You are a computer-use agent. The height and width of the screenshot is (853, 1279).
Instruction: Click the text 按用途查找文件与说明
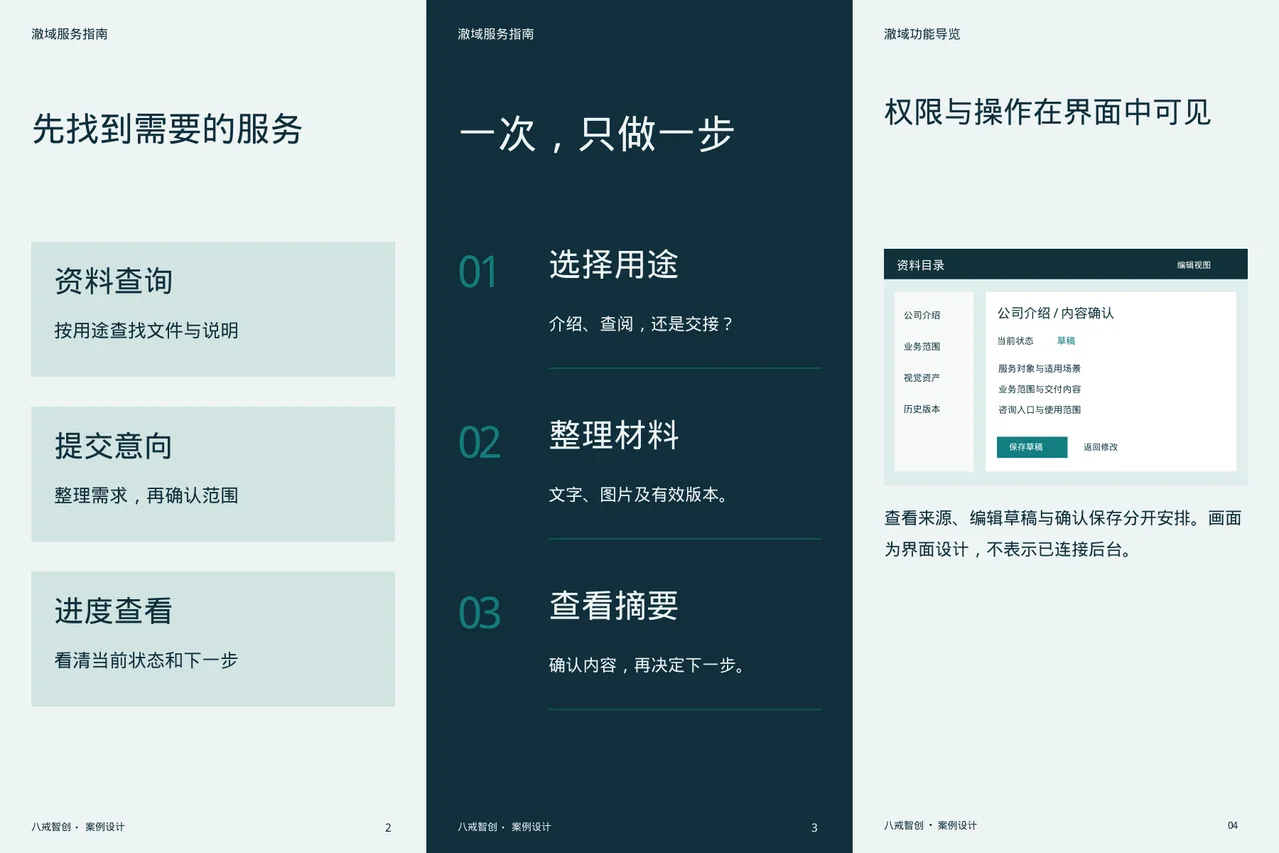(146, 330)
